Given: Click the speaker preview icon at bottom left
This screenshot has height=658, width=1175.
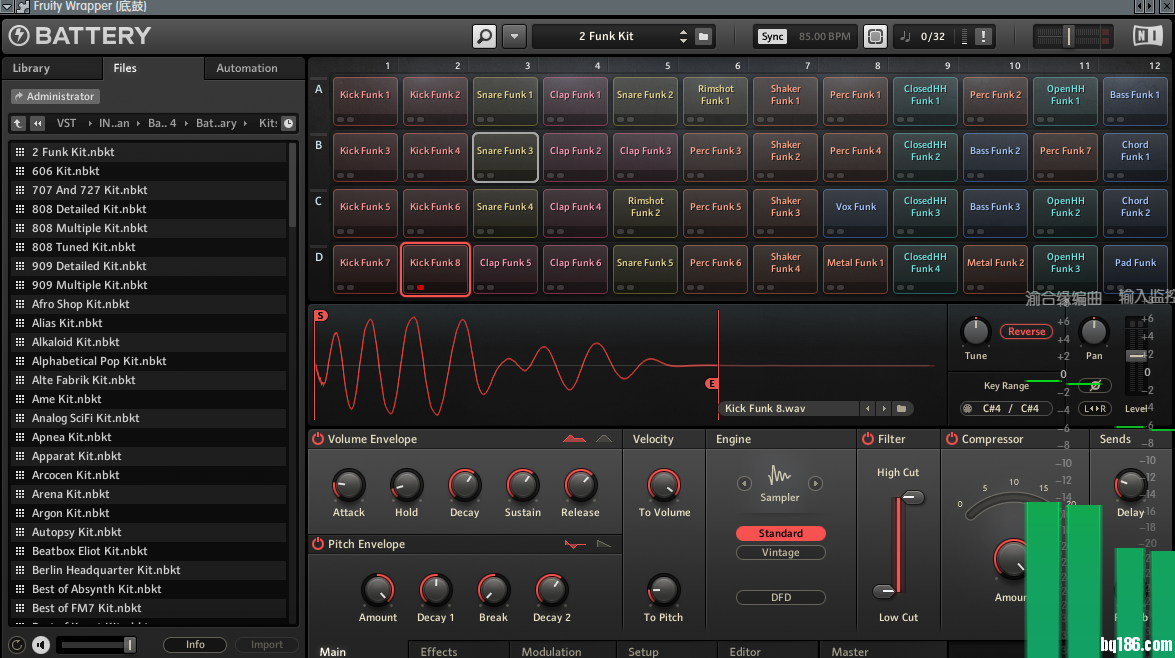Looking at the screenshot, I should 41,645.
